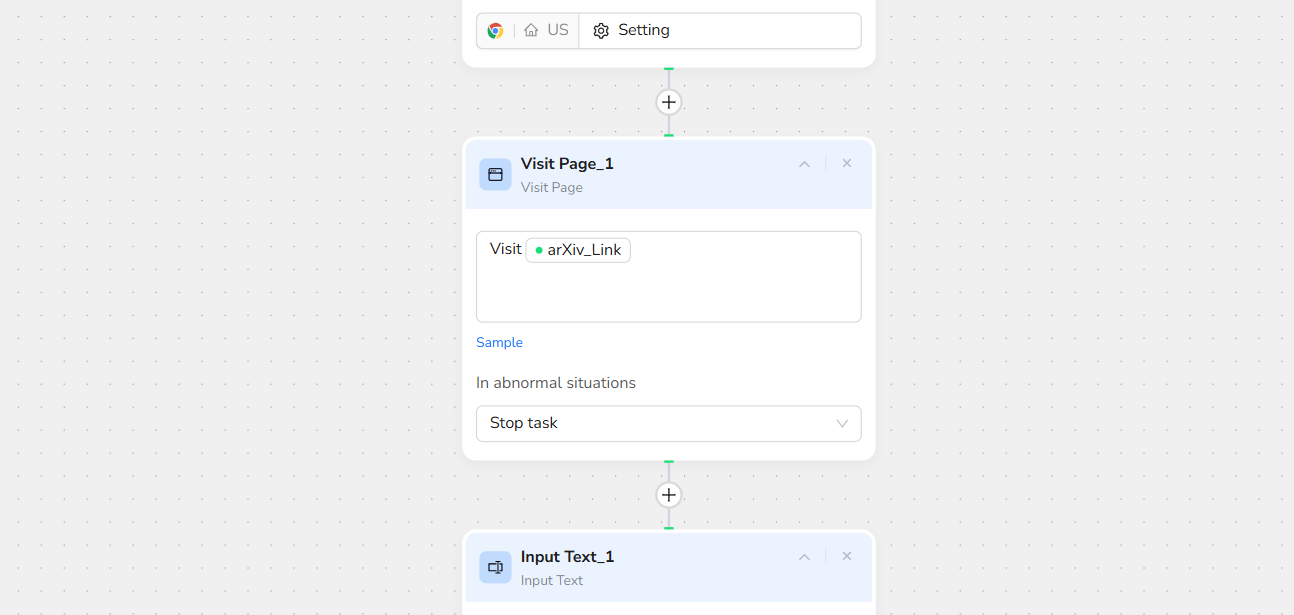The width and height of the screenshot is (1294, 615).
Task: Remove the Visit Page_1 node
Action: [x=847, y=163]
